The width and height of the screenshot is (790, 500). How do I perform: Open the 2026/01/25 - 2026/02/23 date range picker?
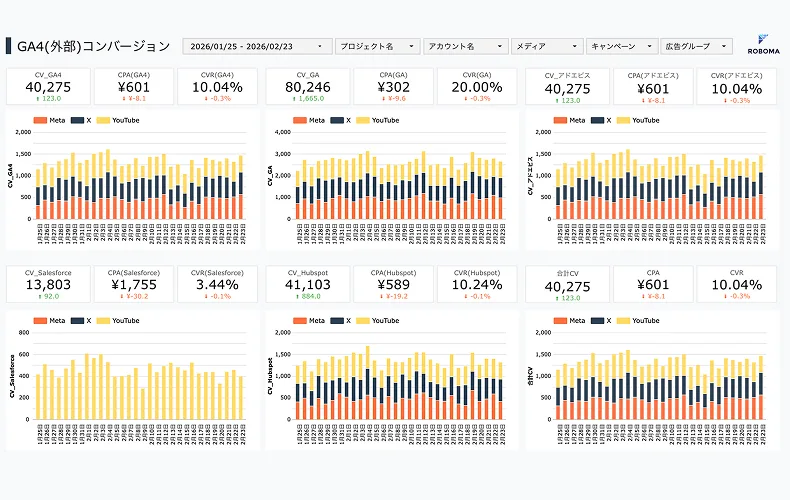pos(257,46)
